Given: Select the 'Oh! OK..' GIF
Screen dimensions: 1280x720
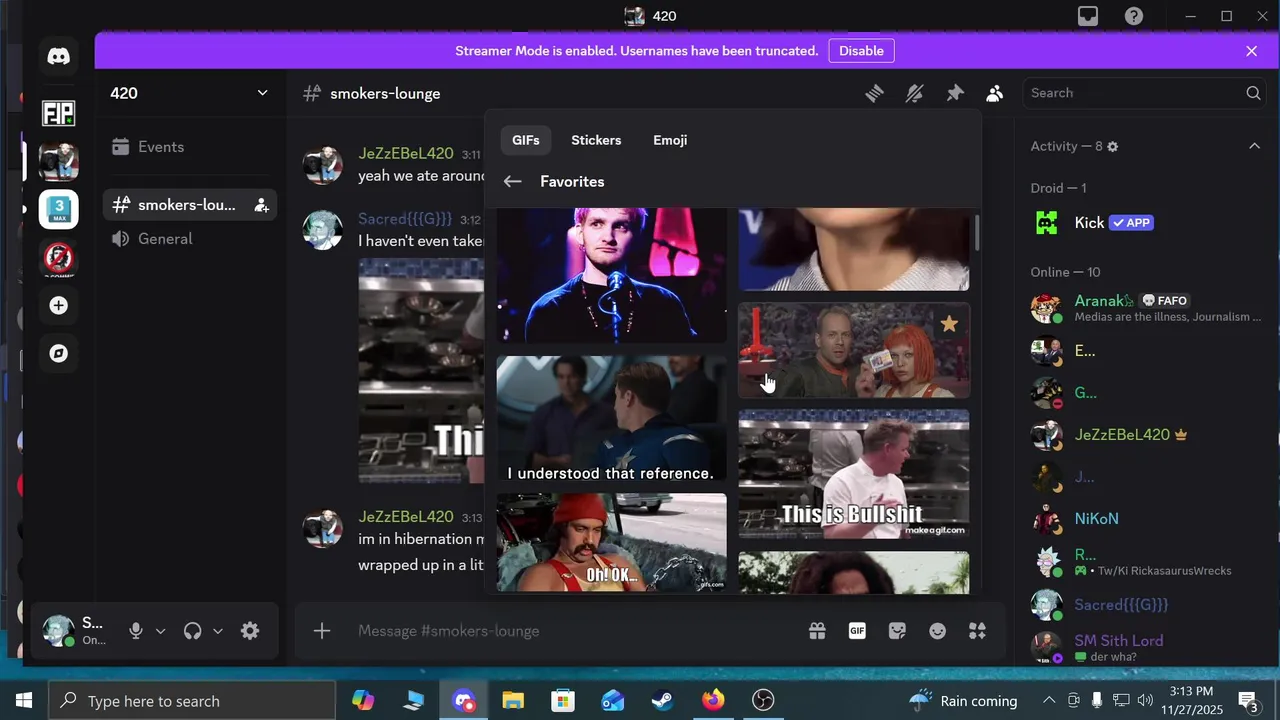Looking at the screenshot, I should pos(611,542).
